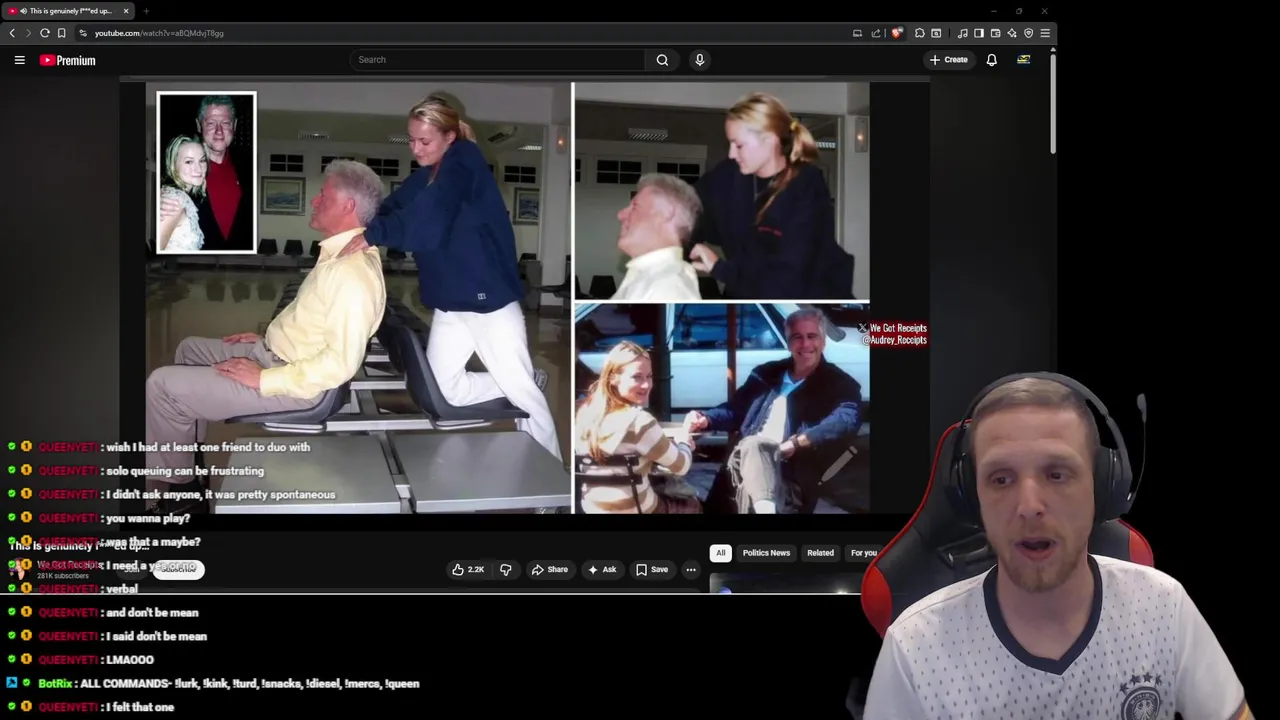The width and height of the screenshot is (1280, 720).
Task: Open browser extensions puzzle icon
Action: tap(920, 33)
